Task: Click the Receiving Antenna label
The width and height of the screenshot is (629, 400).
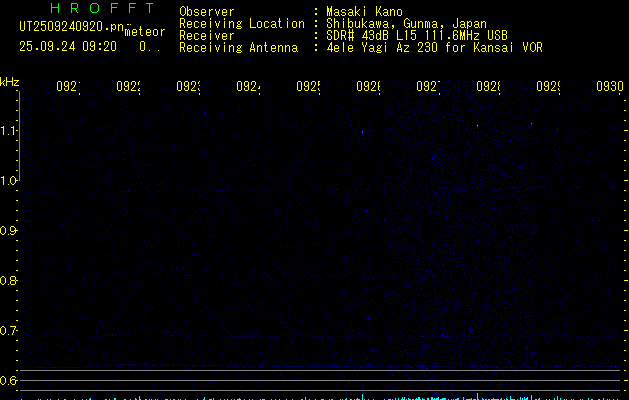Action: point(239,48)
